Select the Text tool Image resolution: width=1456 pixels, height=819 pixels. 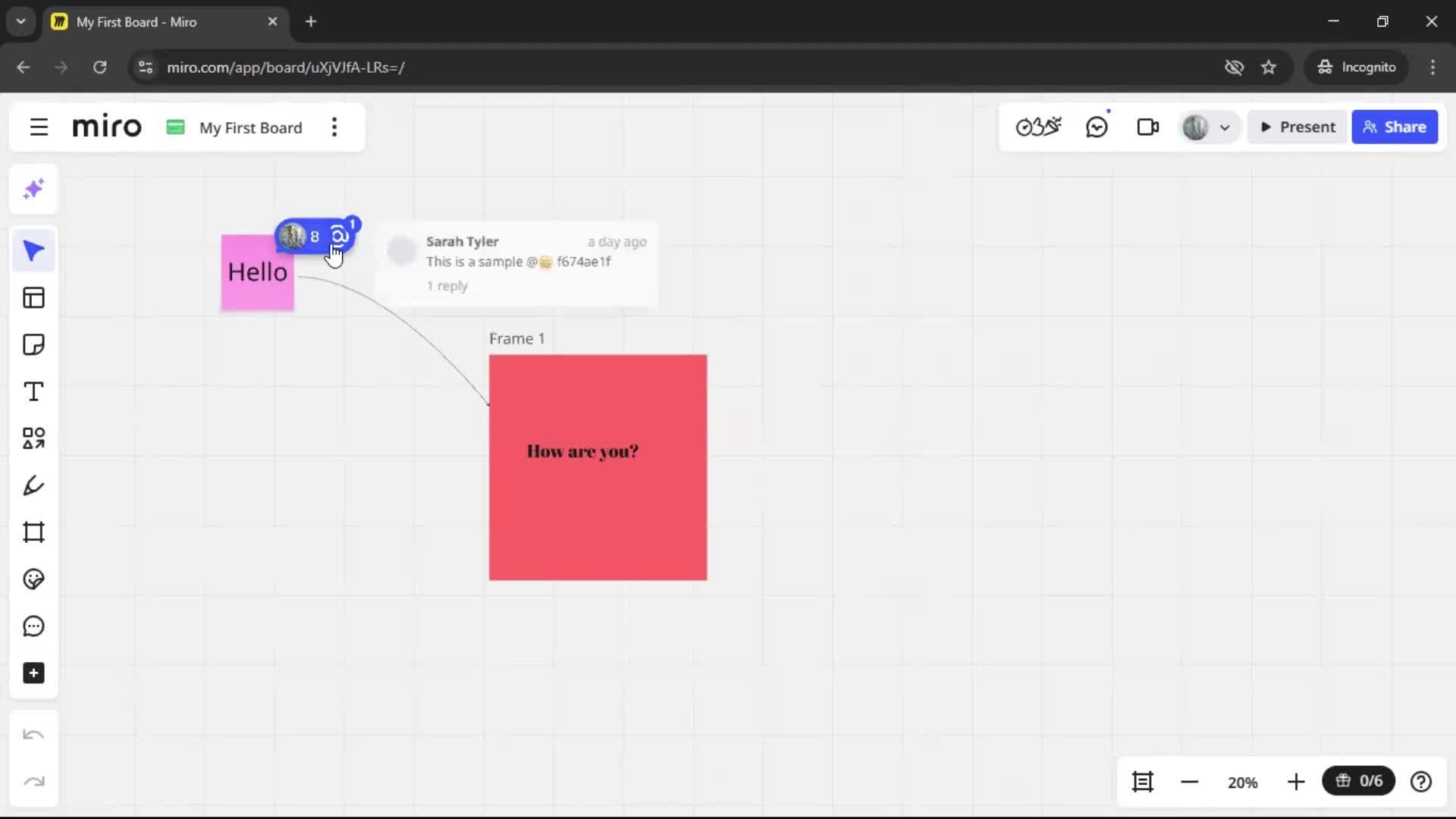[x=33, y=392]
